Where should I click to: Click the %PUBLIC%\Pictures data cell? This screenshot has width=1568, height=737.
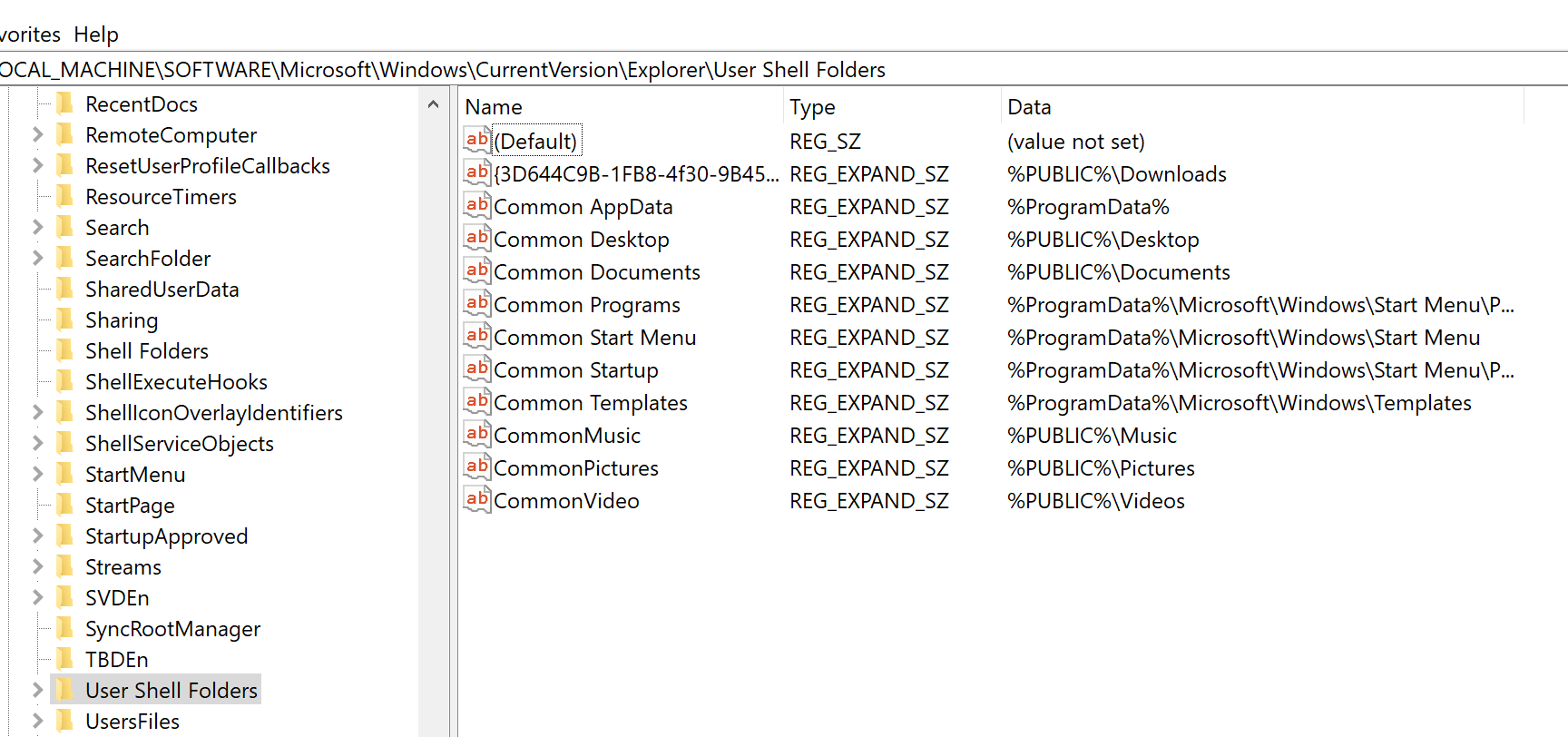1101,468
